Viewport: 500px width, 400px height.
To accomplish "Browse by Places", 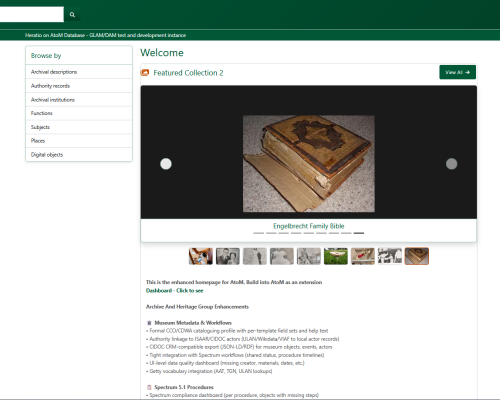I will click(x=79, y=141).
